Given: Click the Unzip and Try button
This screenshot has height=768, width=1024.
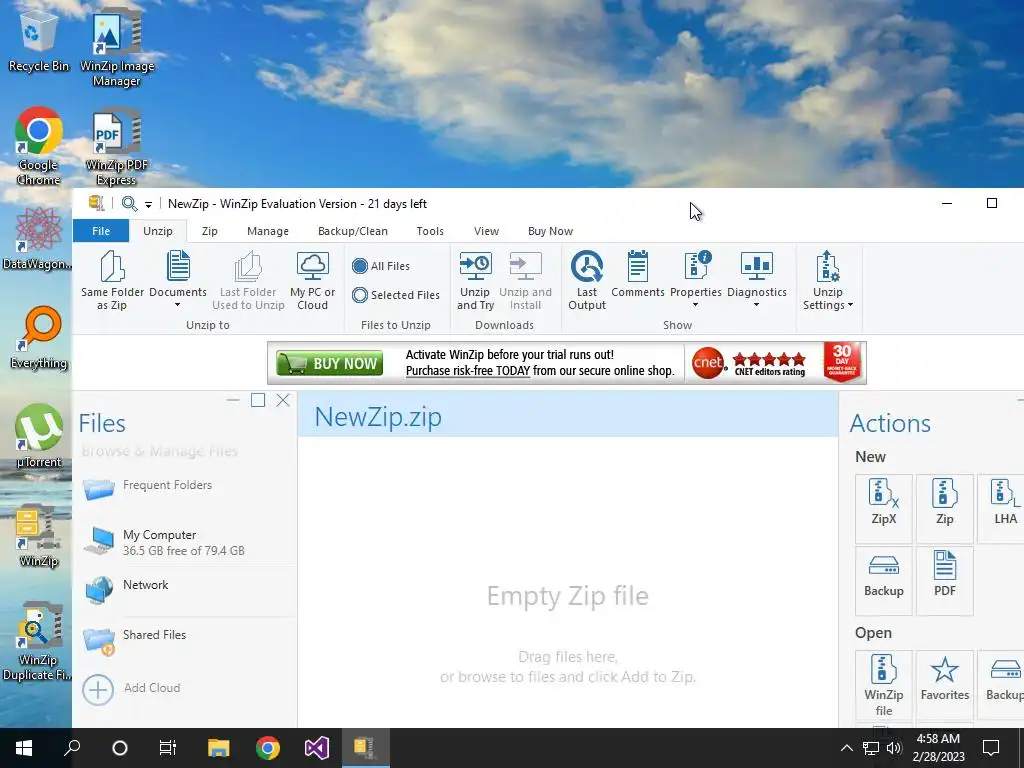Looking at the screenshot, I should pyautogui.click(x=475, y=280).
